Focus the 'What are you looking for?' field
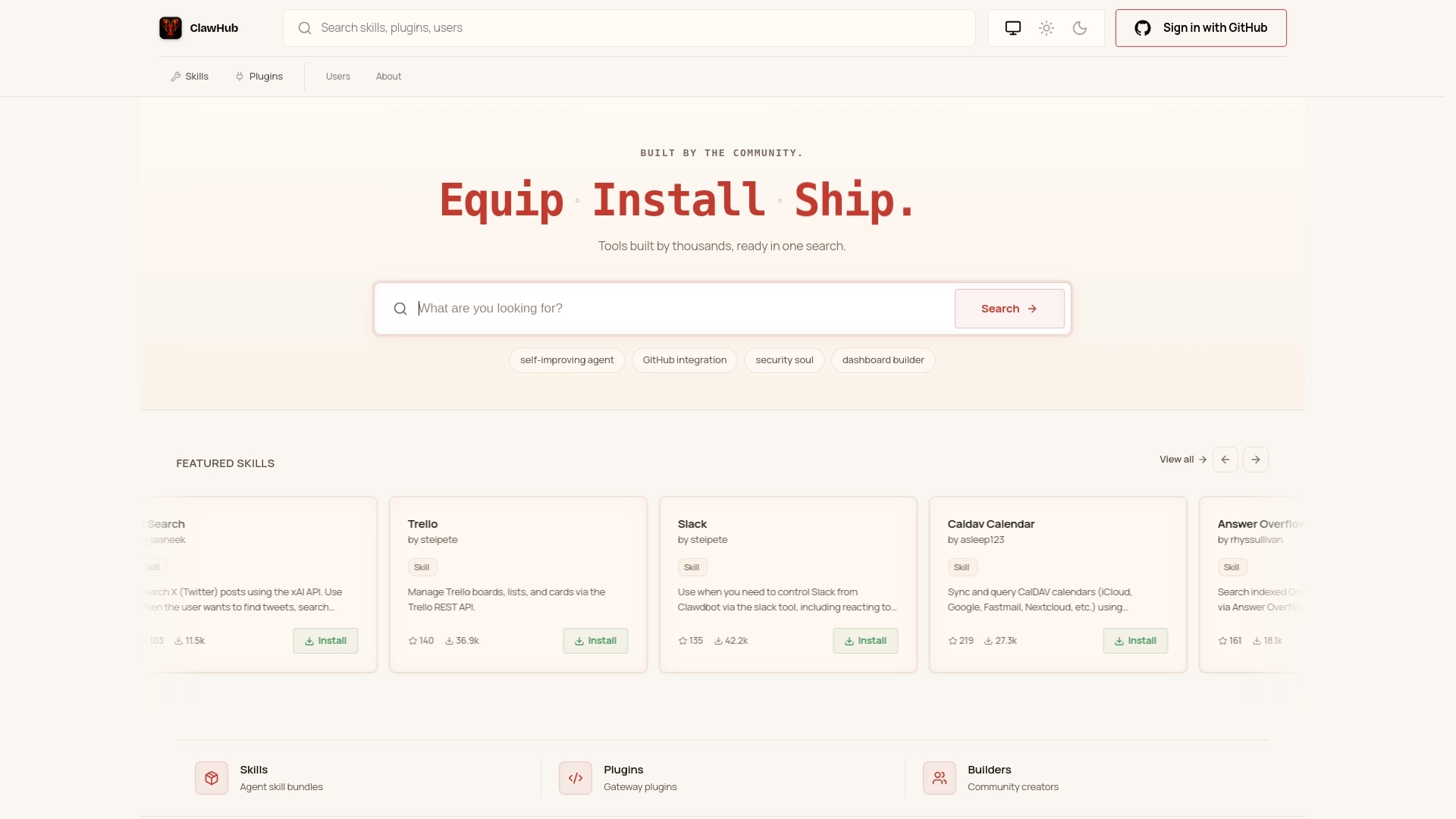The height and width of the screenshot is (819, 1456). (x=681, y=309)
